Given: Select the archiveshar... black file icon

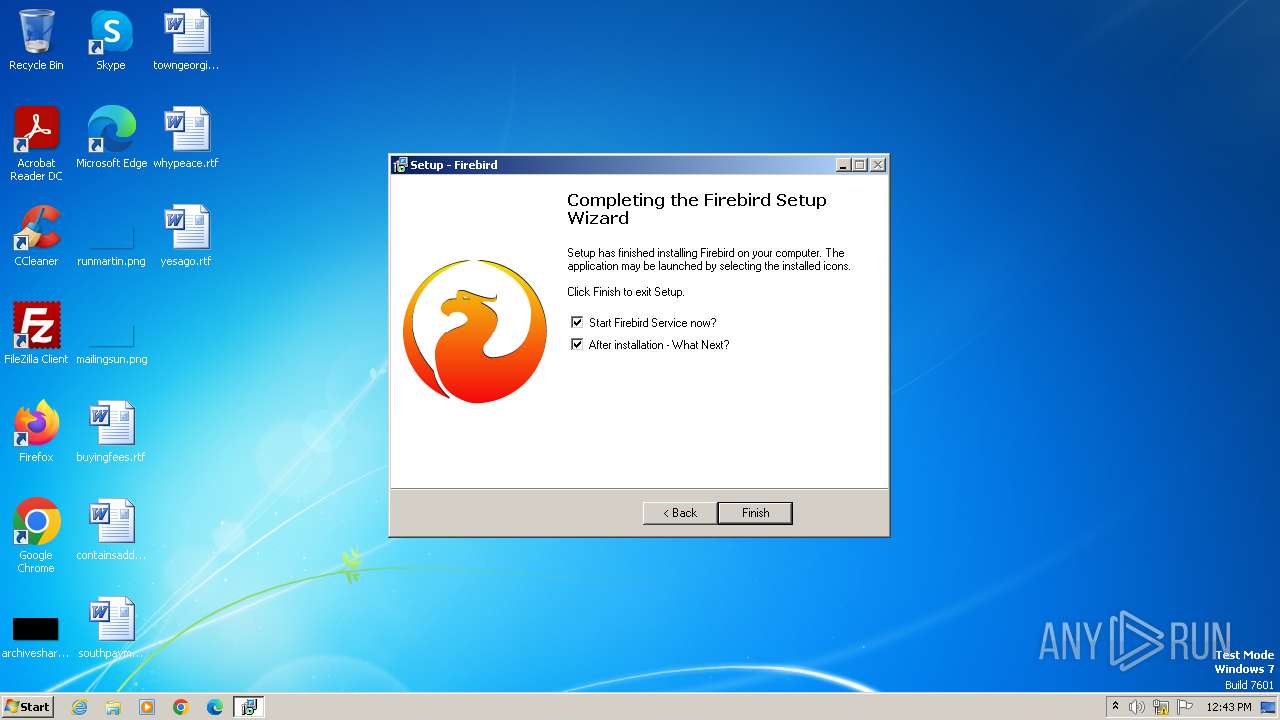Looking at the screenshot, I should (x=36, y=636).
